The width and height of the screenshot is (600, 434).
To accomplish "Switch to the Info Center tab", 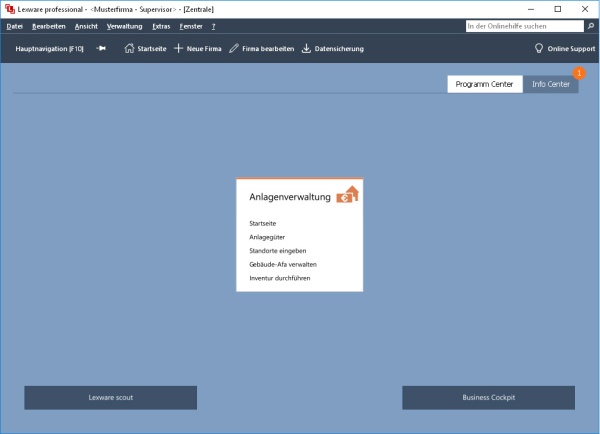I will pos(551,84).
